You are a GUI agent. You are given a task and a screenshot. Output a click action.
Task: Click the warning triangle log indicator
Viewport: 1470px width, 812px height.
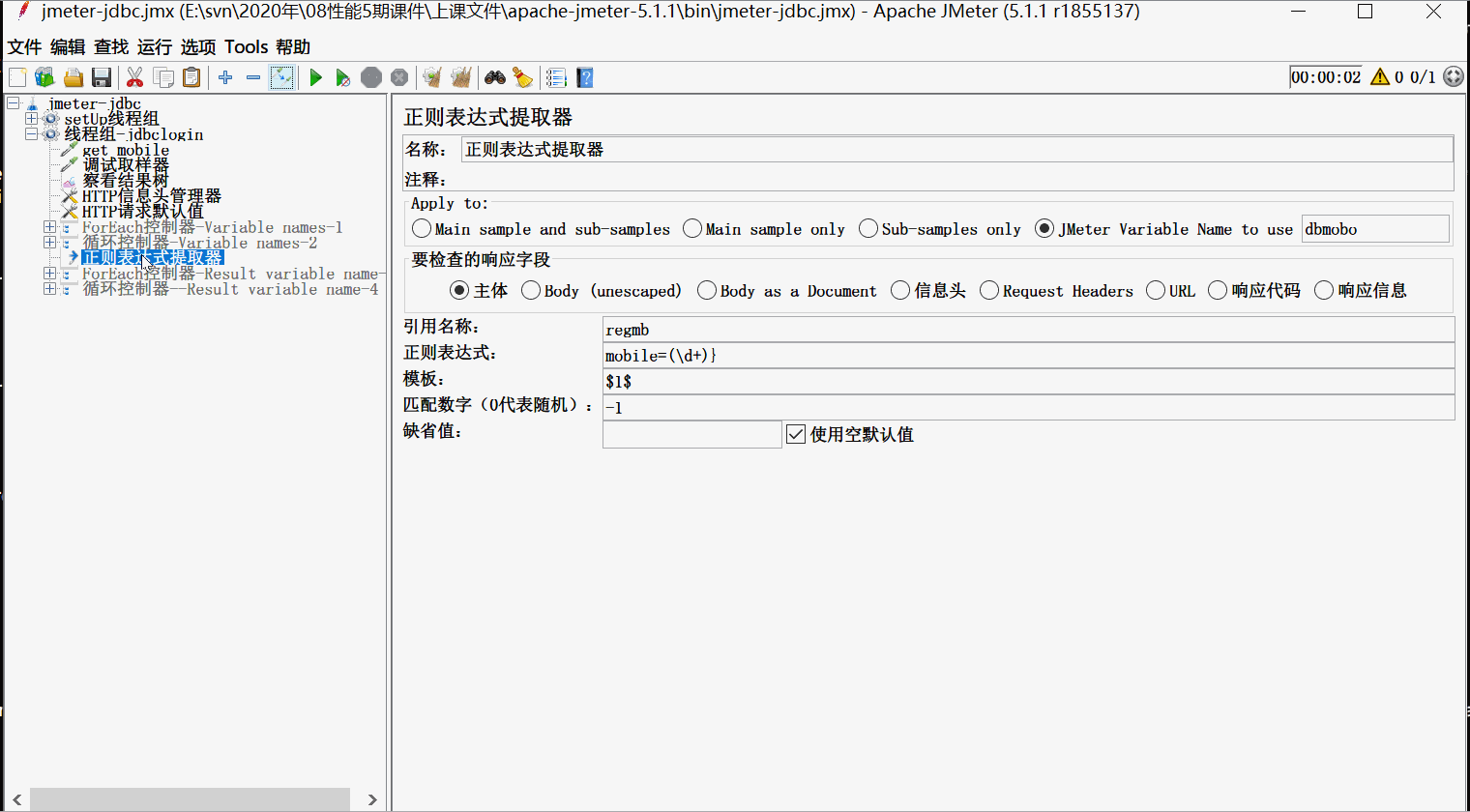click(x=1380, y=77)
